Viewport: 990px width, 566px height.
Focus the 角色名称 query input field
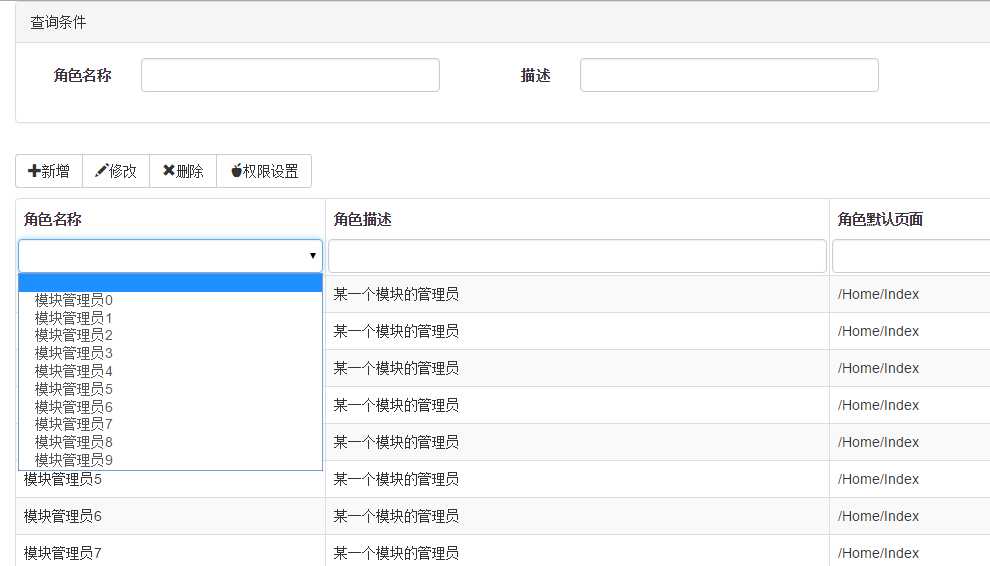[x=290, y=75]
